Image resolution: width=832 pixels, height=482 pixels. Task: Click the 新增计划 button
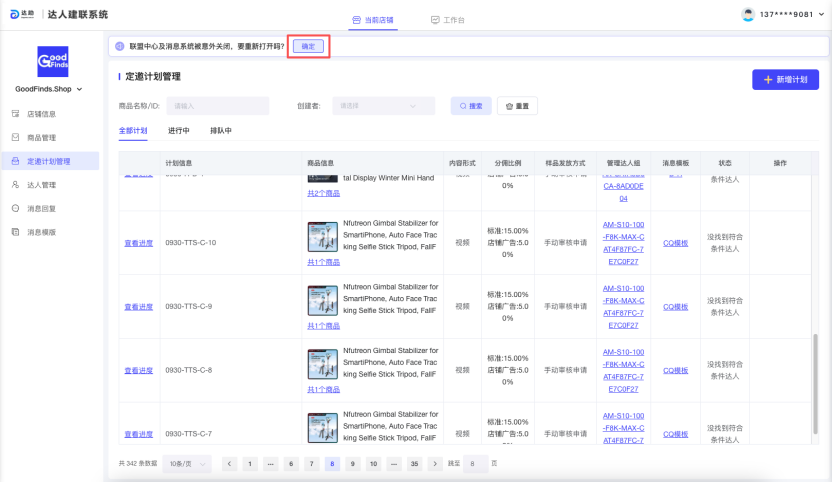point(785,79)
